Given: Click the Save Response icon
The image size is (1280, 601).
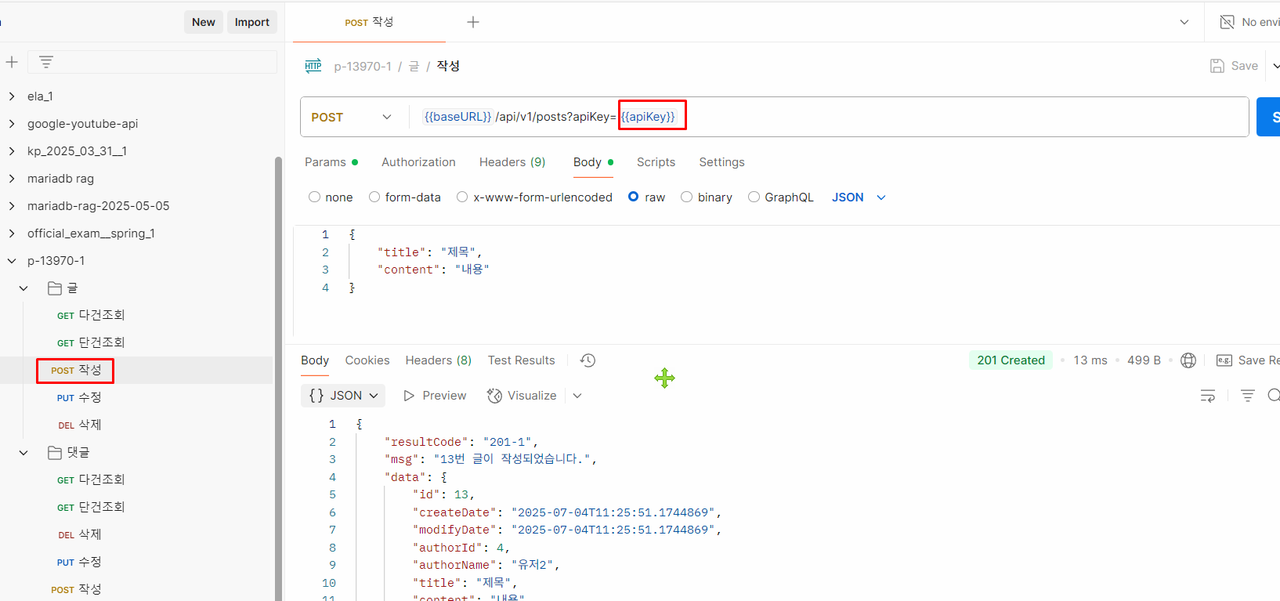Looking at the screenshot, I should coord(1224,360).
